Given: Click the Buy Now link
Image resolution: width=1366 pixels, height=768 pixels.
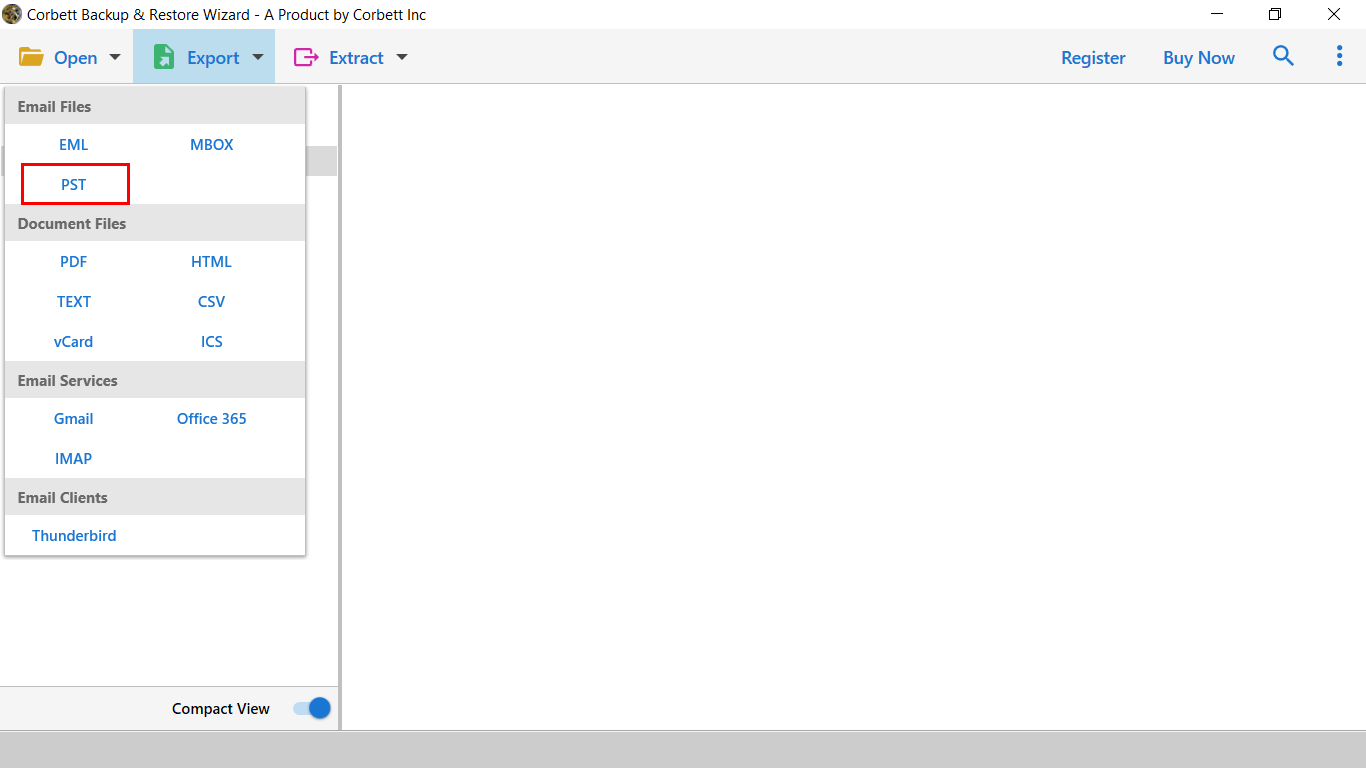Looking at the screenshot, I should click(1199, 58).
